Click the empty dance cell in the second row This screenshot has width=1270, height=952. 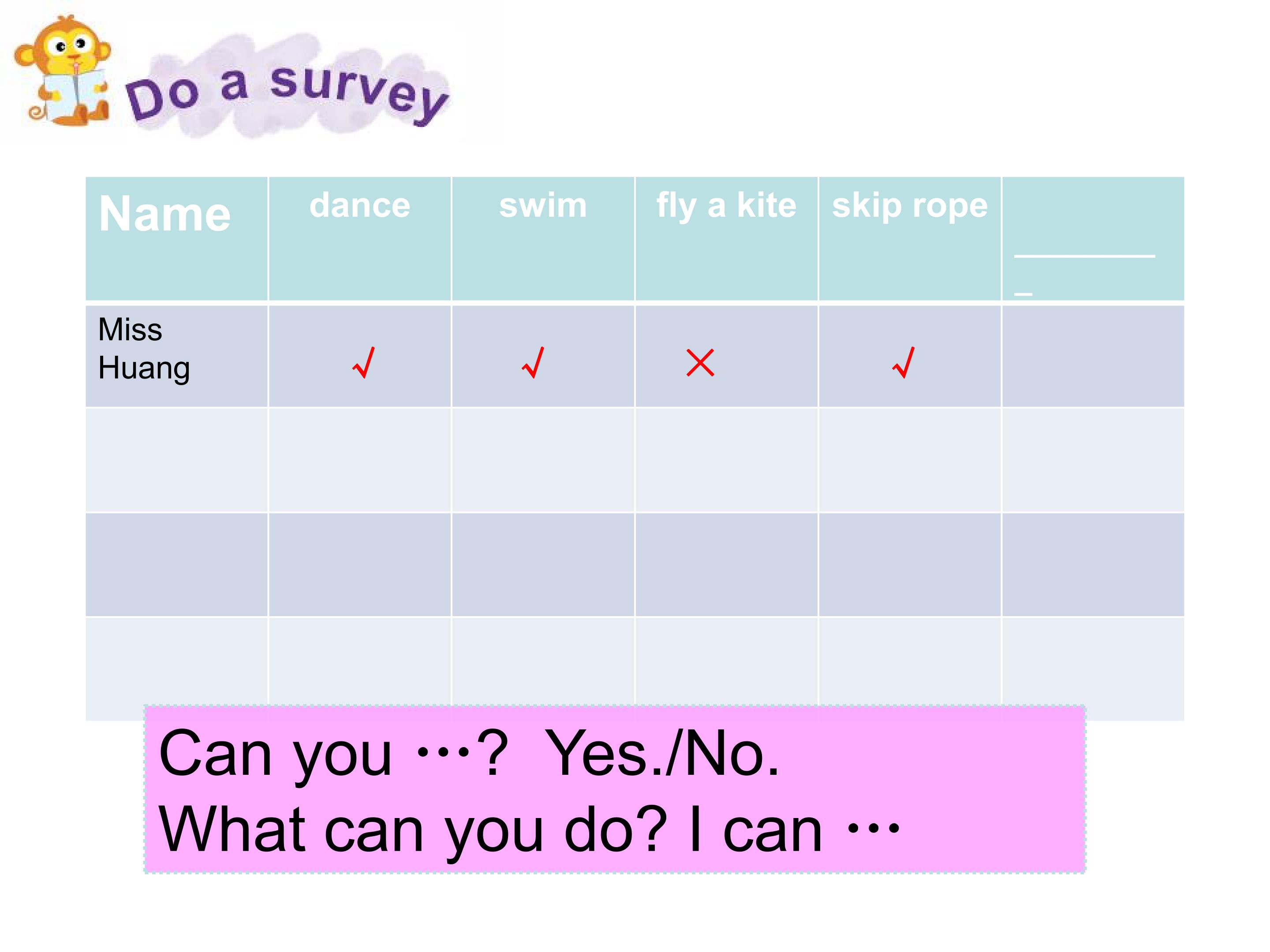tap(359, 460)
